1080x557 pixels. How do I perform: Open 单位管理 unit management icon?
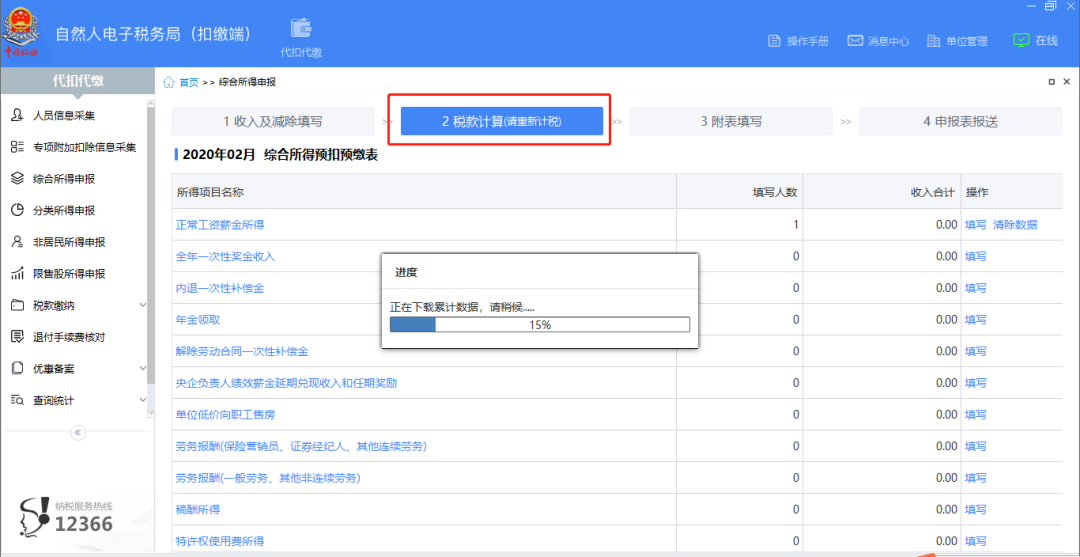tap(934, 41)
